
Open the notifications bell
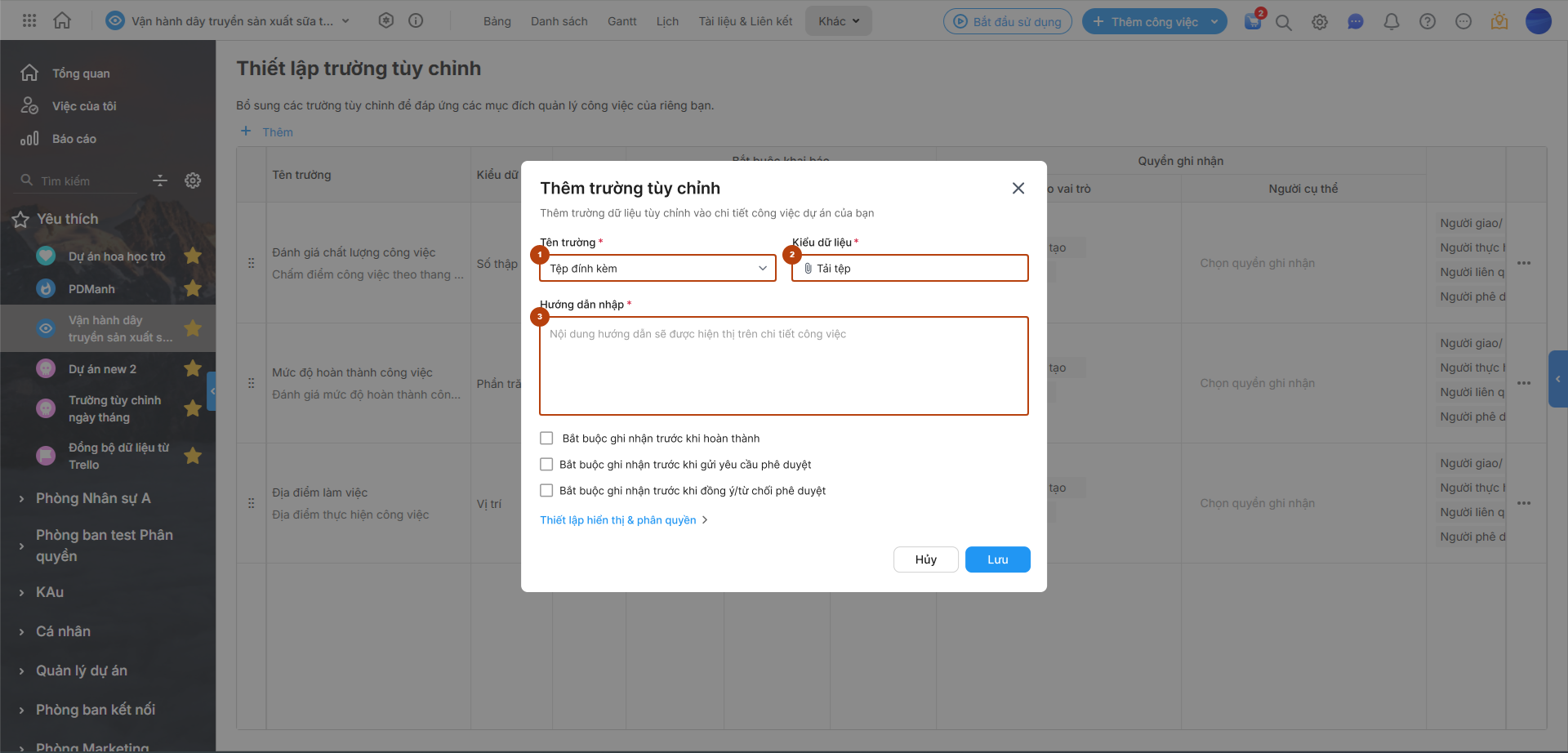click(1392, 22)
